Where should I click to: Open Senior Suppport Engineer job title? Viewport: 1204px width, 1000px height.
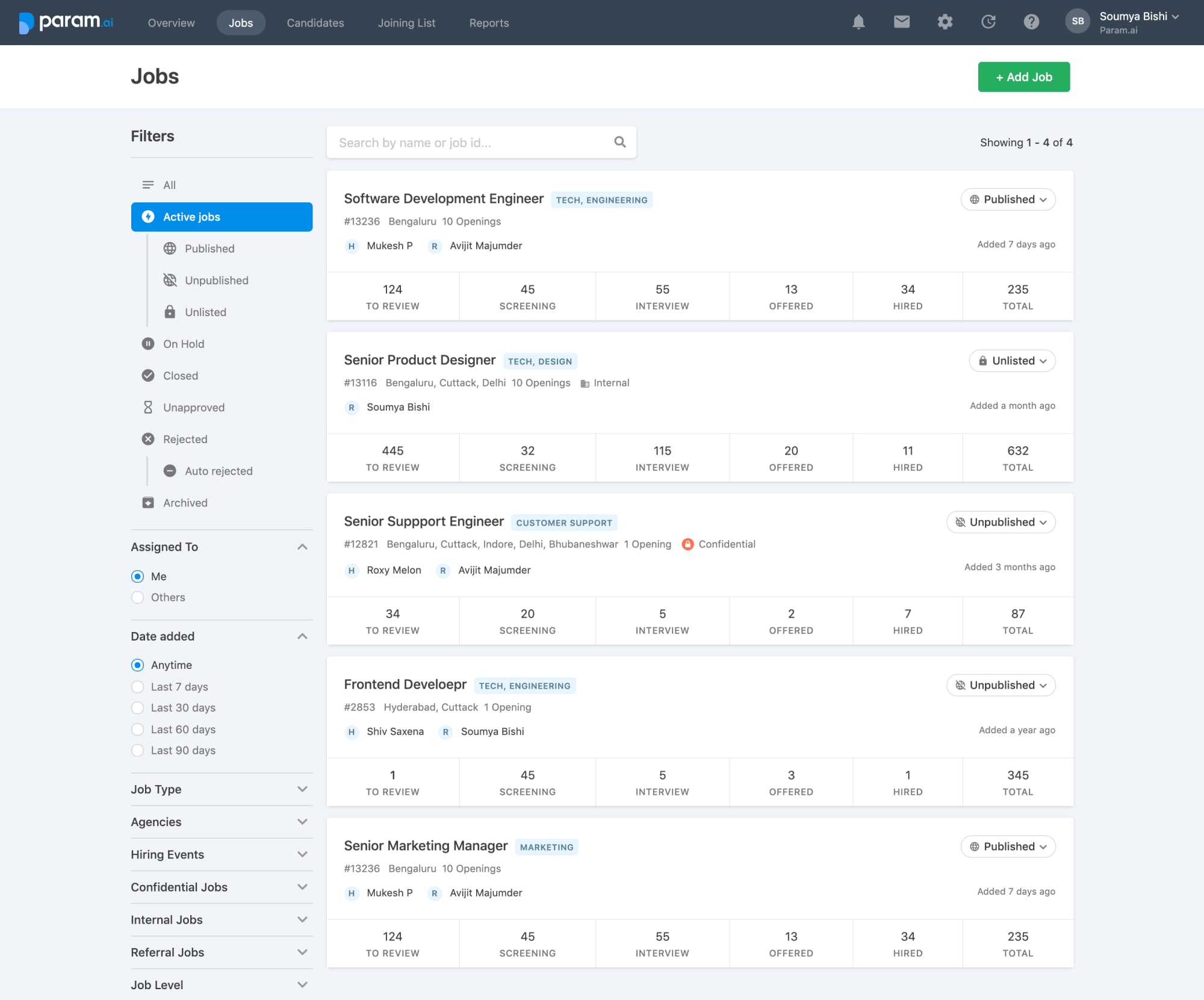(x=424, y=521)
